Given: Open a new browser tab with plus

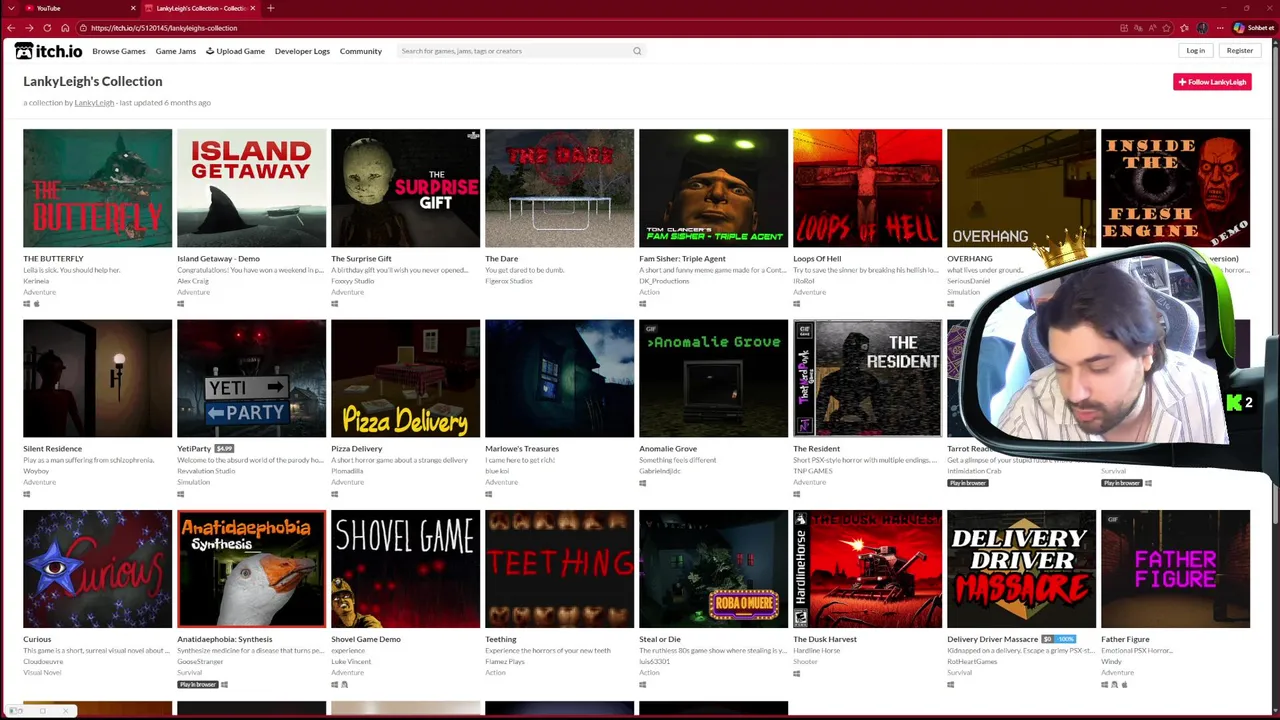Looking at the screenshot, I should pyautogui.click(x=270, y=8).
